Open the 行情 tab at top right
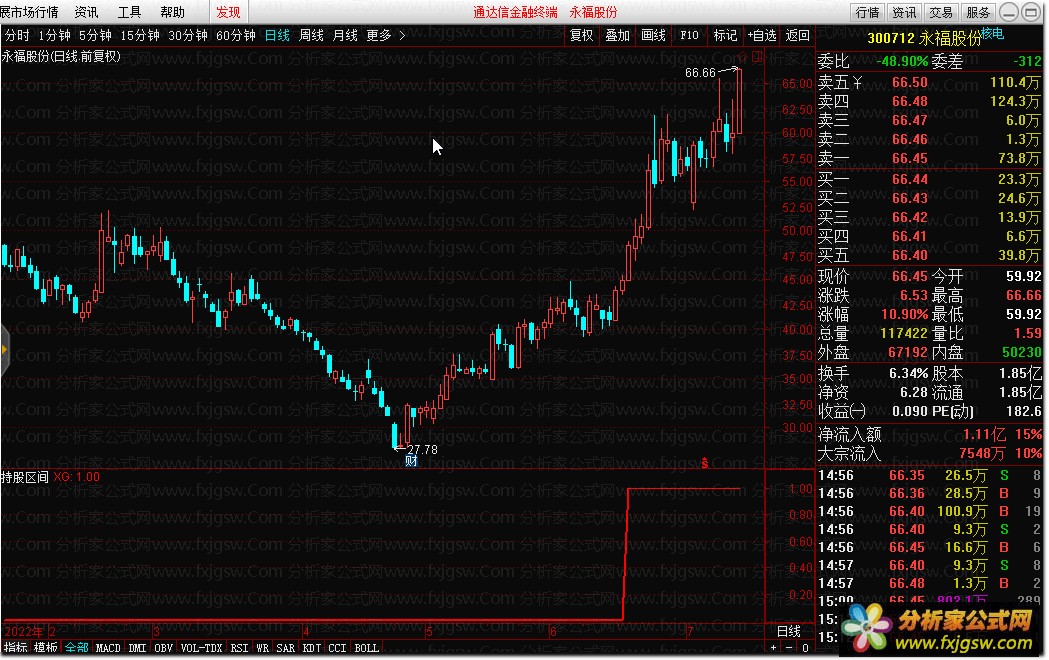 [868, 12]
